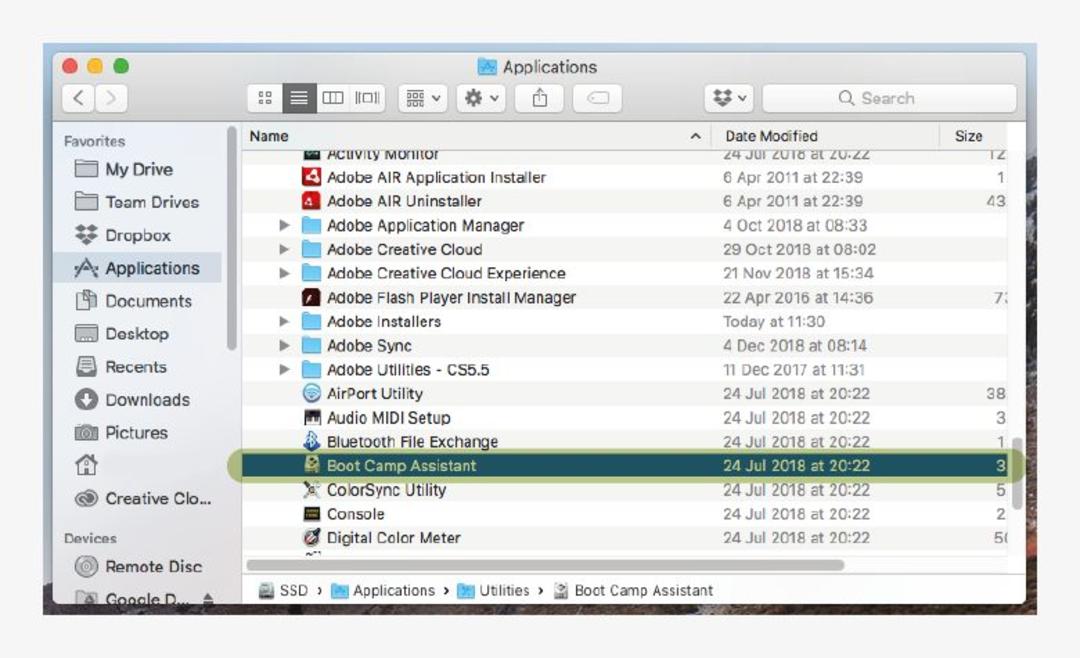Click Boot Camp Assistant in the path bar
Viewport: 1080px width, 658px height.
pos(634,591)
